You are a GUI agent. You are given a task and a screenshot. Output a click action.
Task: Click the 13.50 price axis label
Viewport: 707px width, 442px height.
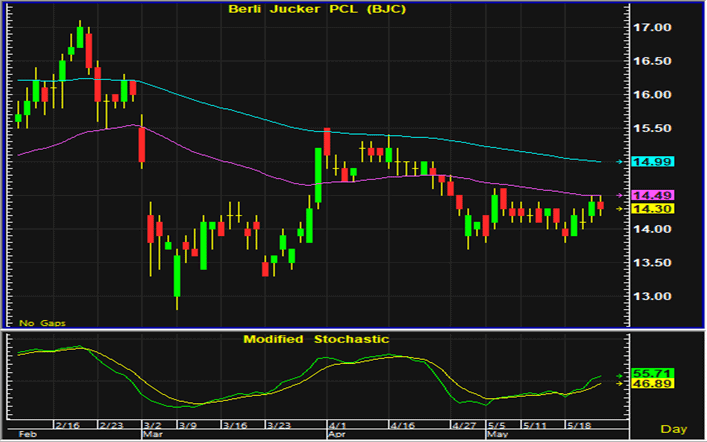652,263
